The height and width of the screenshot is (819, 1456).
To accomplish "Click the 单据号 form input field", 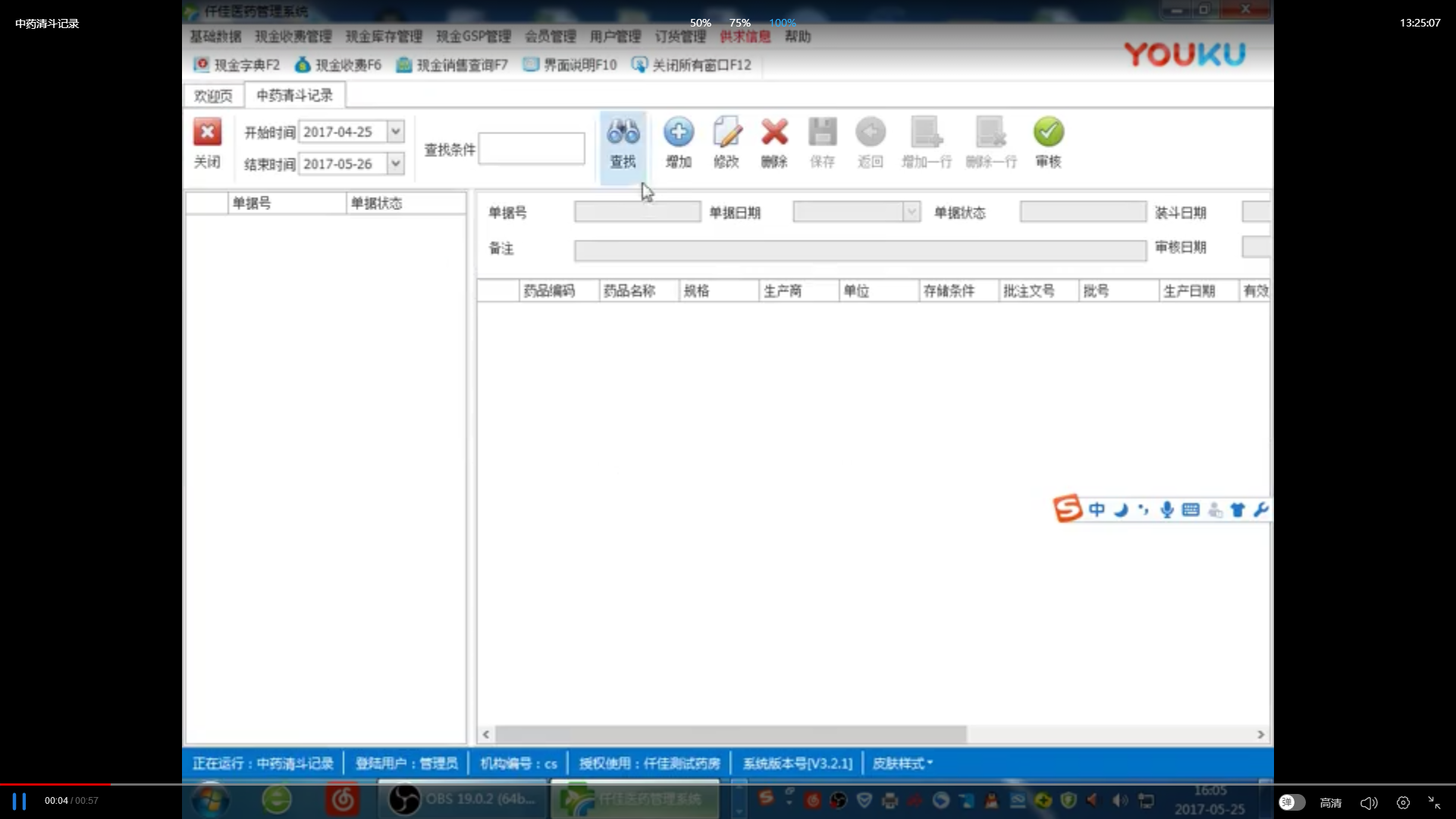I will click(637, 212).
